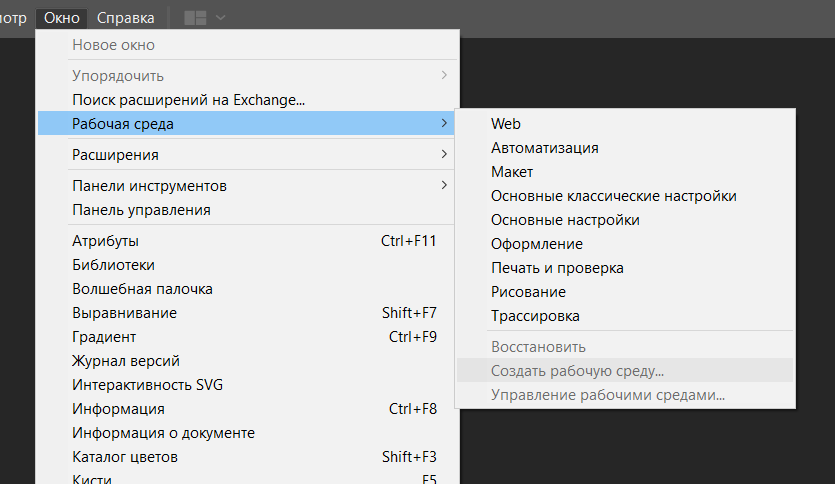Toggle the Панель управления panel
The height and width of the screenshot is (484, 835).
coord(141,210)
